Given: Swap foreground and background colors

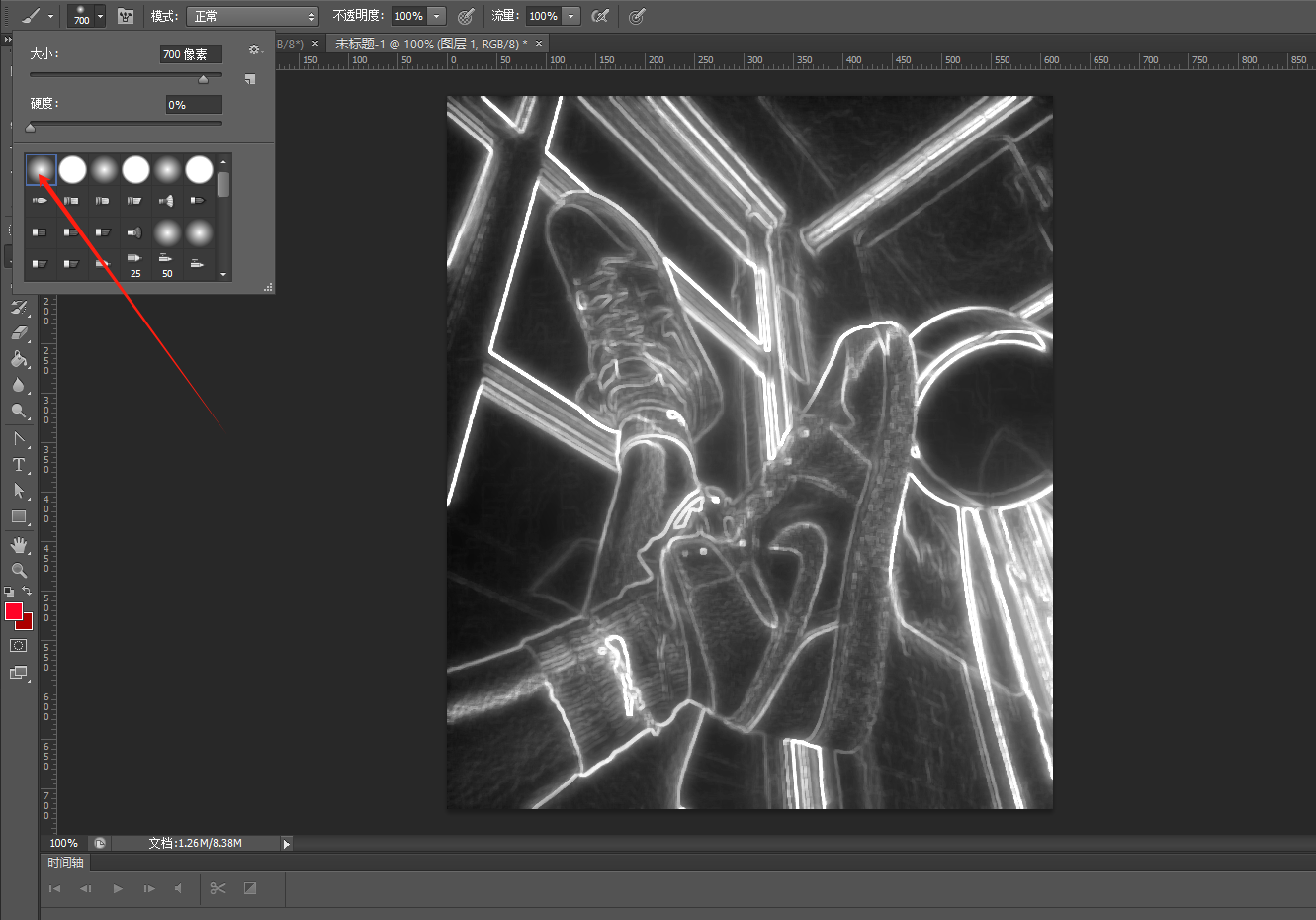Looking at the screenshot, I should click(27, 592).
